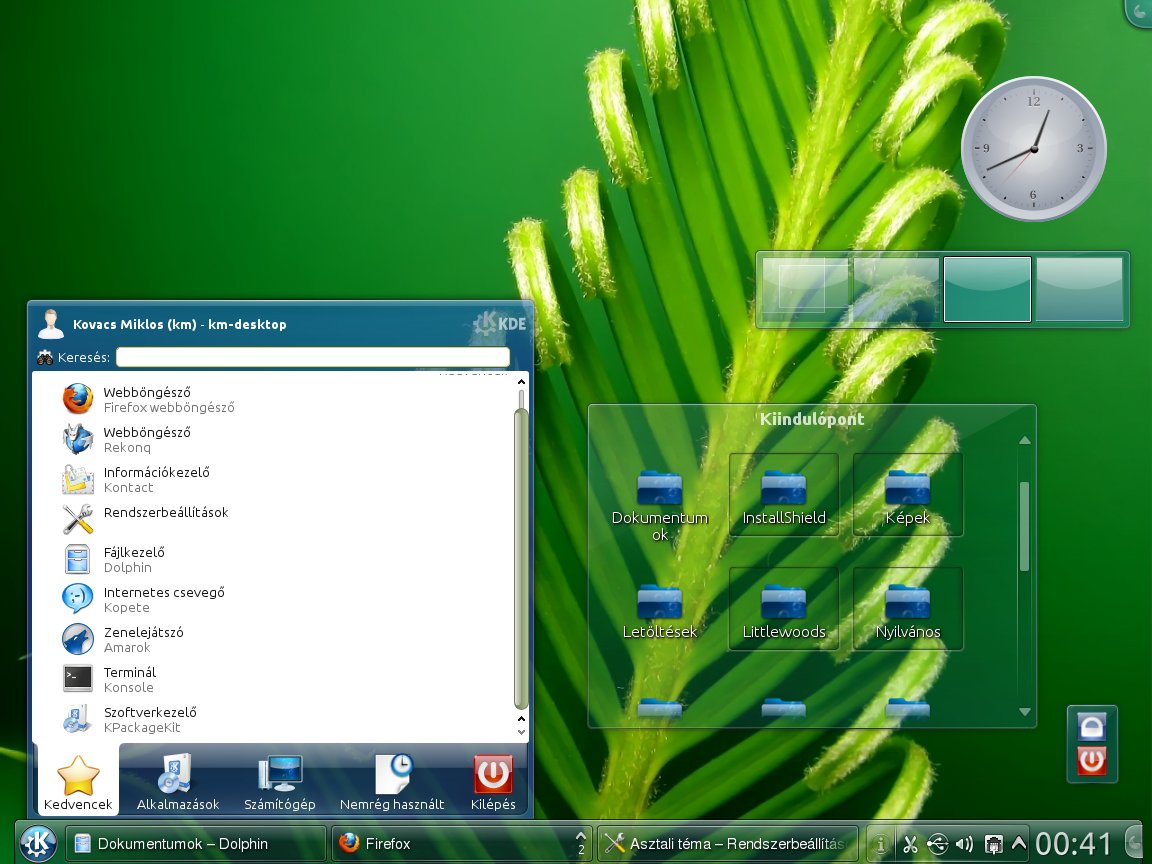Switch to Kedvencek favorites tab
Screen dimensions: 1152x864
tap(78, 782)
